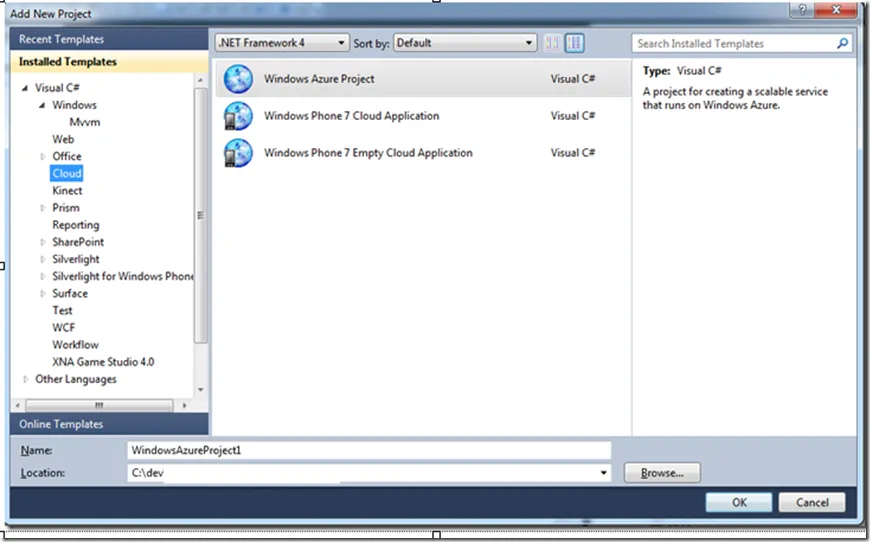Select the Cloud category
Viewport: 870px width, 542px height.
(67, 174)
